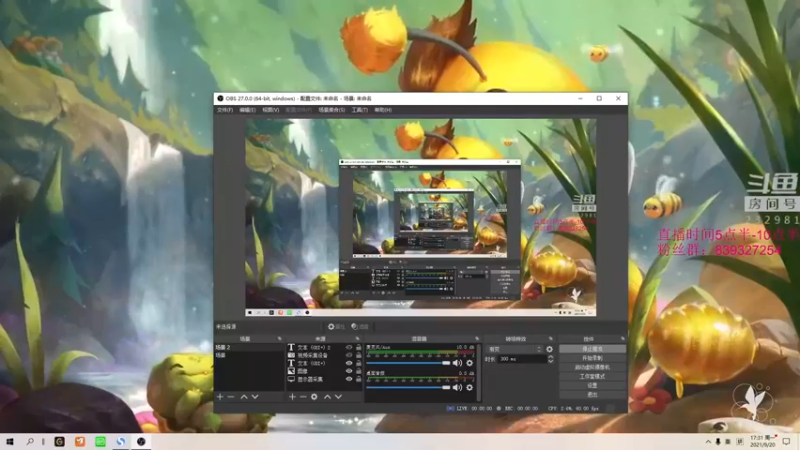Click the 属性 gear button above the panels

point(336,327)
